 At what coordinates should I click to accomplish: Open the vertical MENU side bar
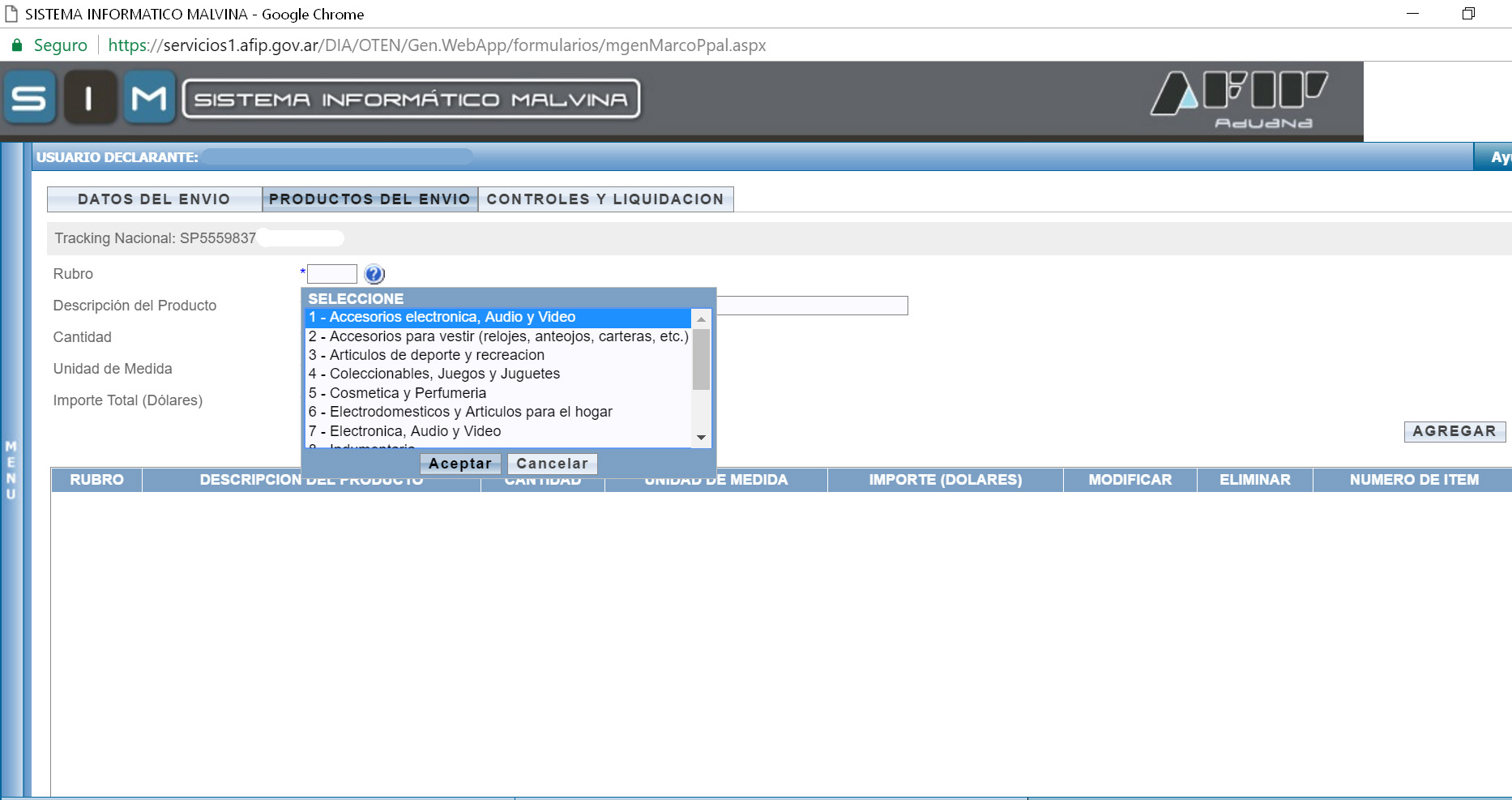11,470
